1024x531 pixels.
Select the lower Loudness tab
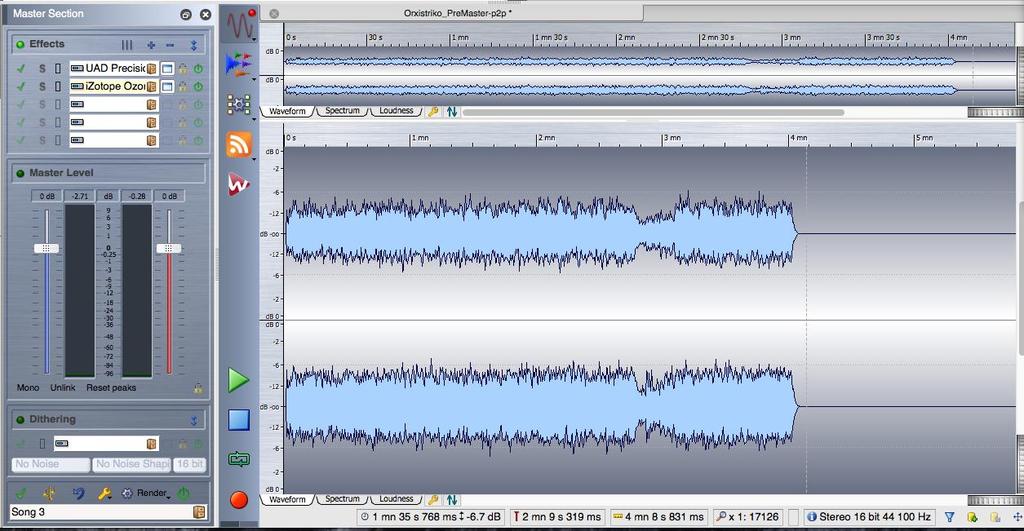pyautogui.click(x=396, y=500)
